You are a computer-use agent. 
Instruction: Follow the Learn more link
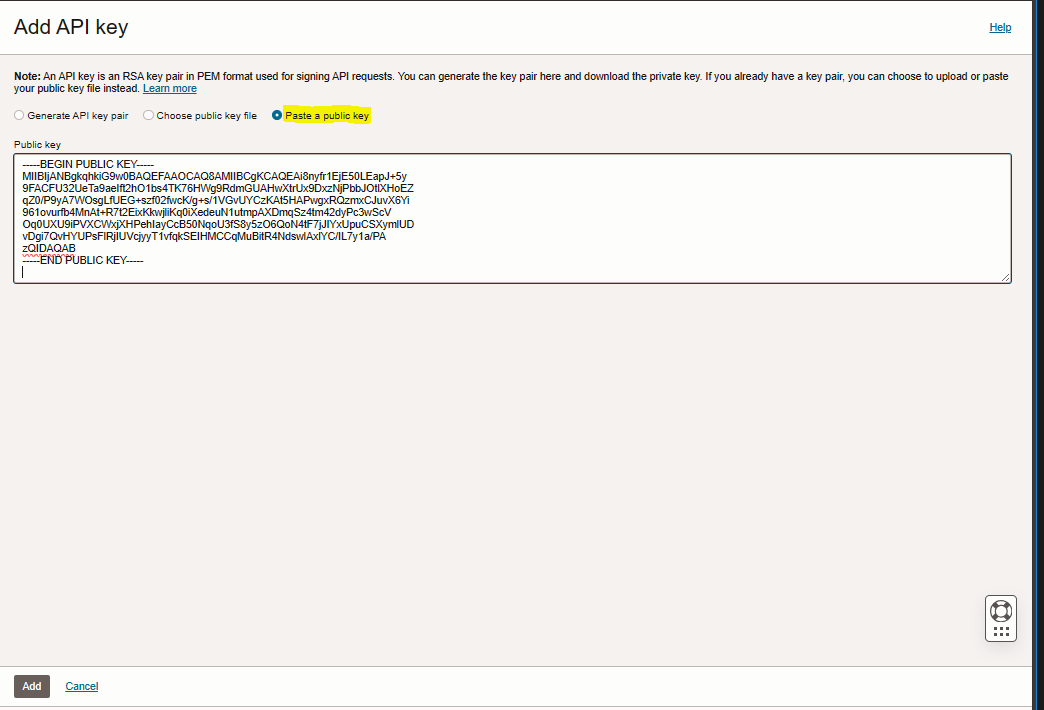(169, 89)
